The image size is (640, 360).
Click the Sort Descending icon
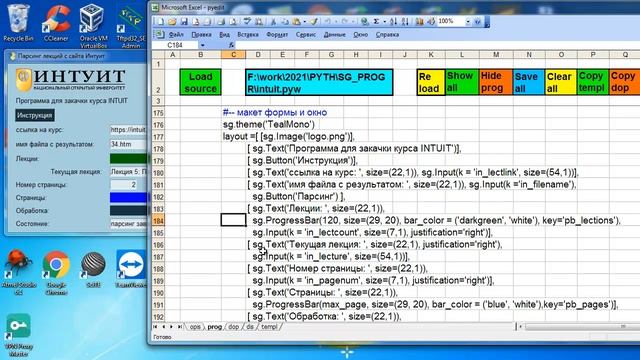pyautogui.click(x=404, y=21)
